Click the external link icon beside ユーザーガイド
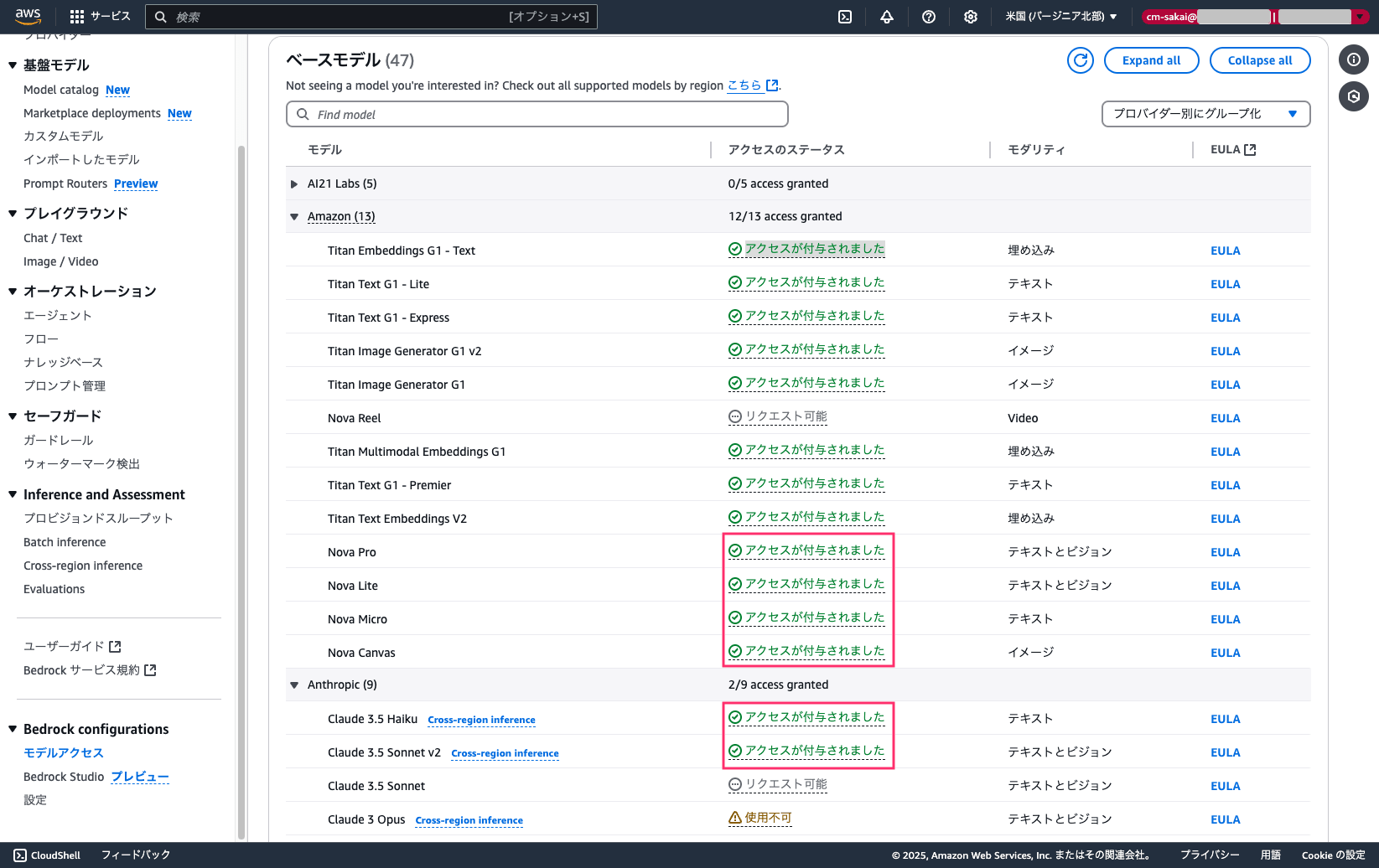The height and width of the screenshot is (868, 1379). click(116, 647)
